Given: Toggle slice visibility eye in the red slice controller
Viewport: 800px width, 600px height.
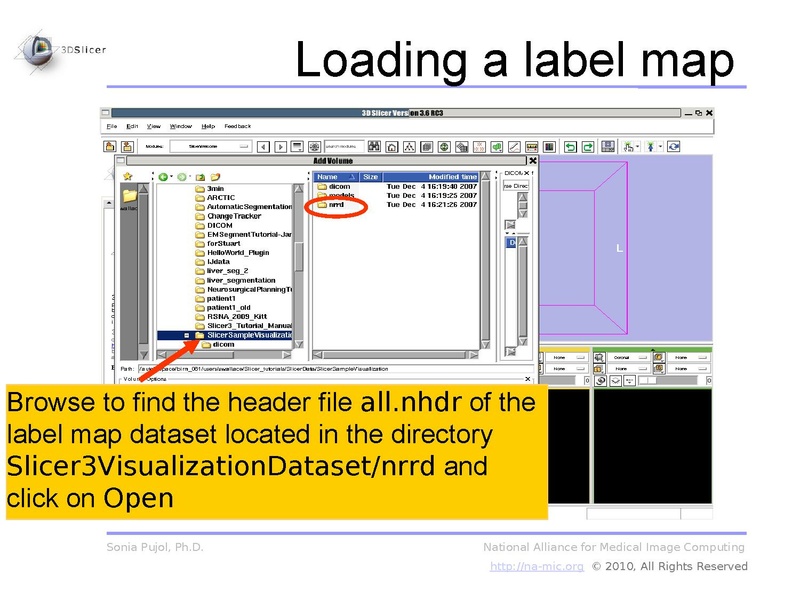Looking at the screenshot, I should click(x=541, y=358).
